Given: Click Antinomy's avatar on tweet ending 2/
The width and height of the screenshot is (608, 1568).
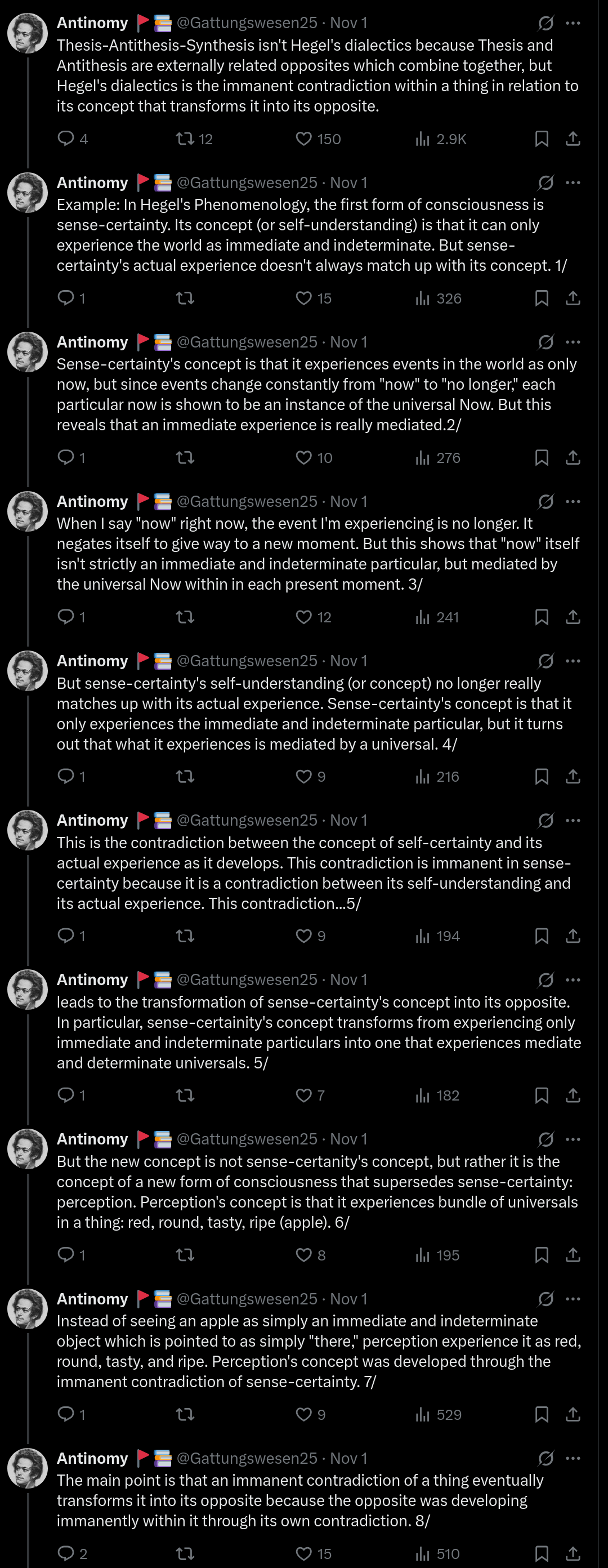Looking at the screenshot, I should click(28, 352).
